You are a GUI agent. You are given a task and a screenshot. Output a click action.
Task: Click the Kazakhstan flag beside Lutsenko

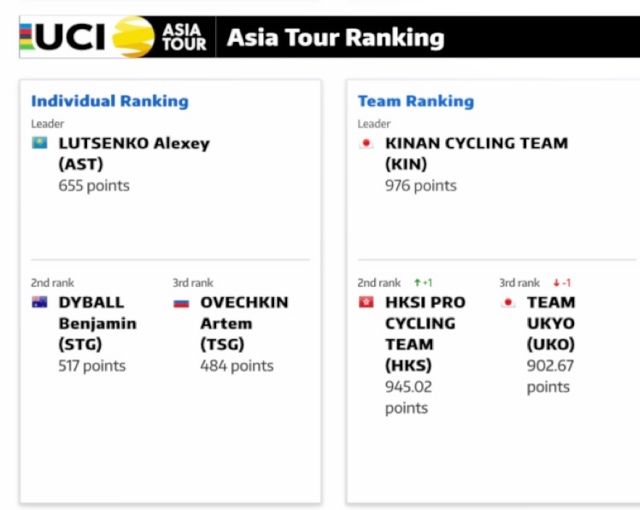click(x=40, y=143)
